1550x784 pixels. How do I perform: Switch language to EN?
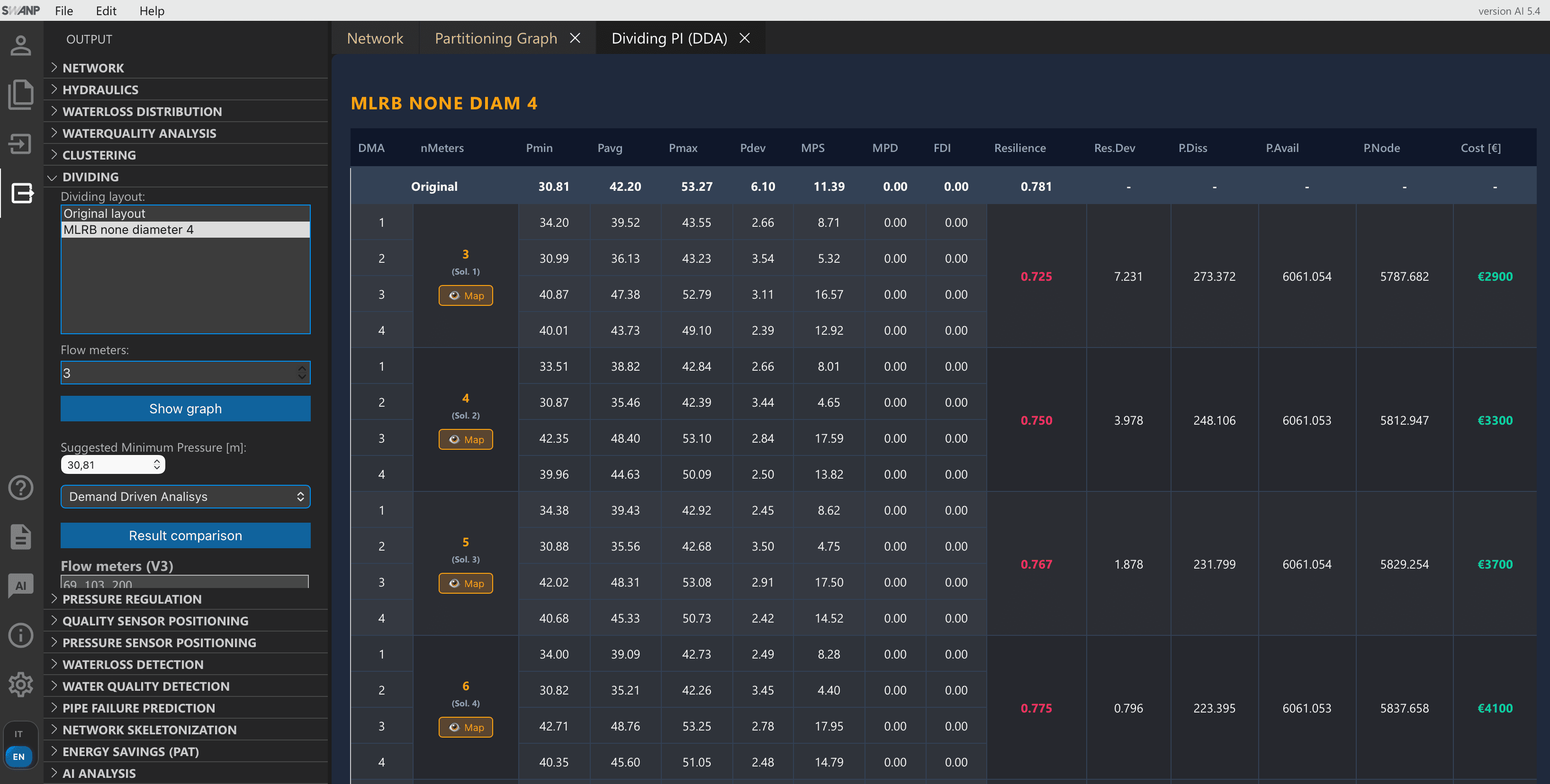[18, 757]
